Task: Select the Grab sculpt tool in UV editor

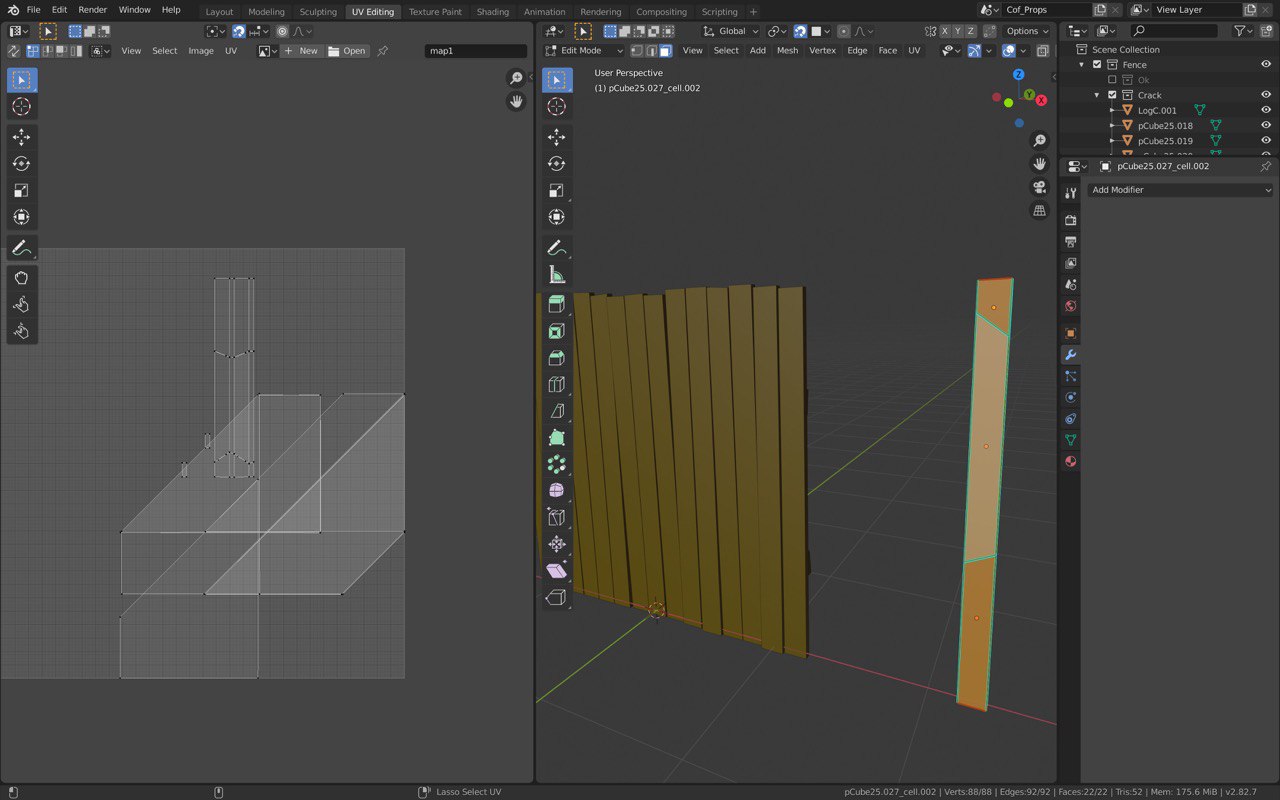Action: click(21, 277)
